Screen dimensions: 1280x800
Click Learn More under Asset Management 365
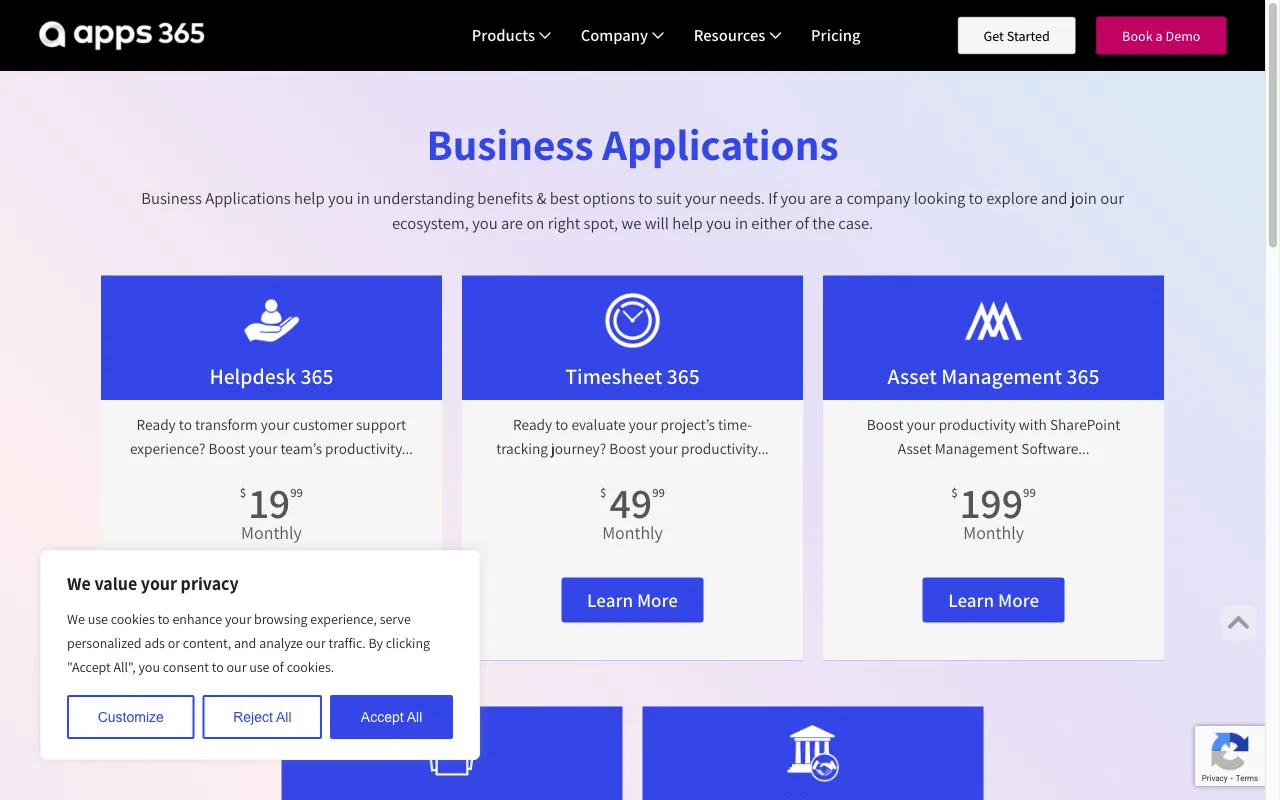click(993, 600)
